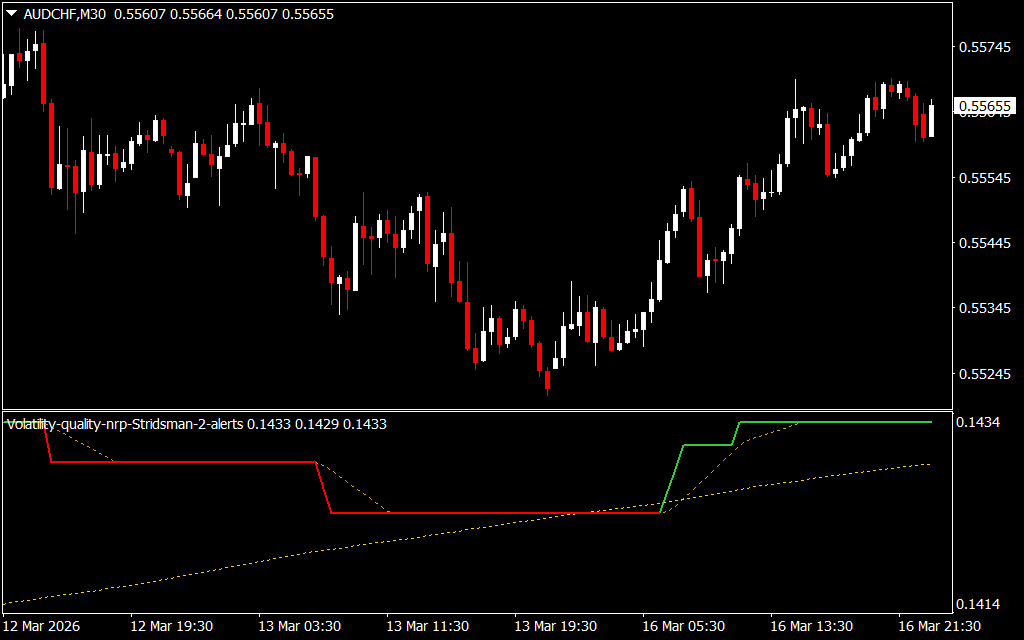Click the 0.55345 price scale label
Screen dimensions: 1024x640
(983, 309)
